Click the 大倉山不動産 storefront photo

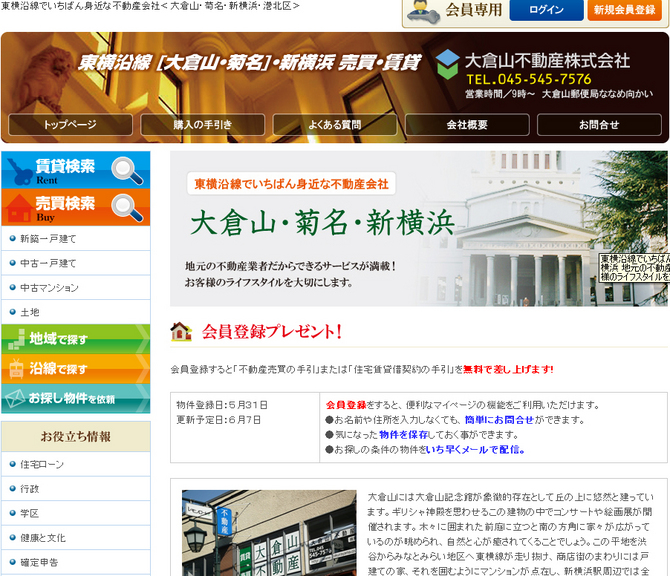269,533
